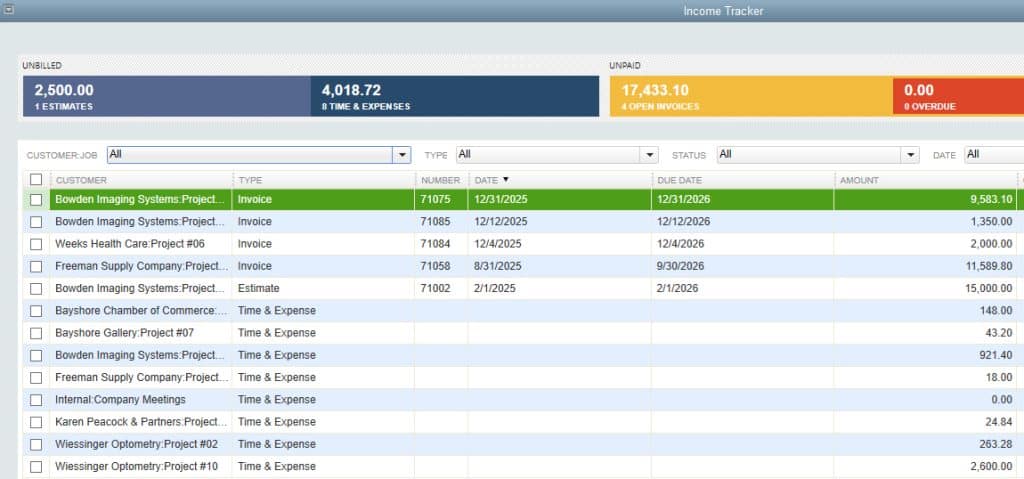Open the Status filter dropdown

818,155
